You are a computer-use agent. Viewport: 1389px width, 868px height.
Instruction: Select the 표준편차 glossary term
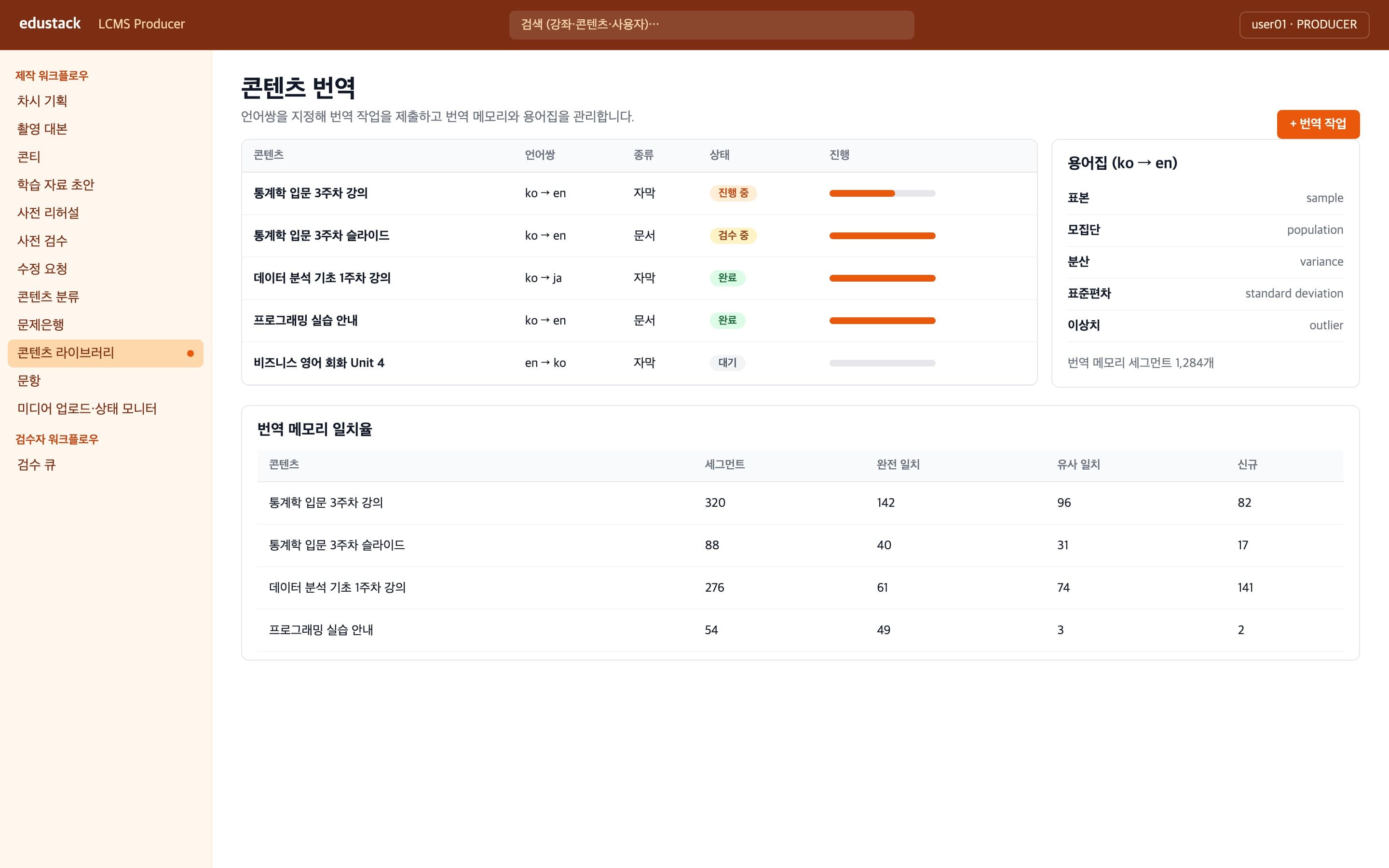coord(1089,293)
